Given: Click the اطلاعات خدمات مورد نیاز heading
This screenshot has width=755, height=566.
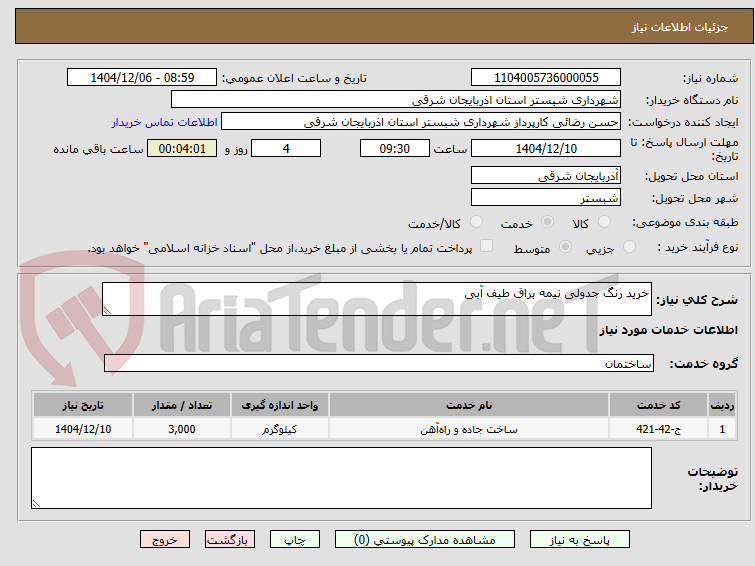Looking at the screenshot, I should click(x=668, y=330).
